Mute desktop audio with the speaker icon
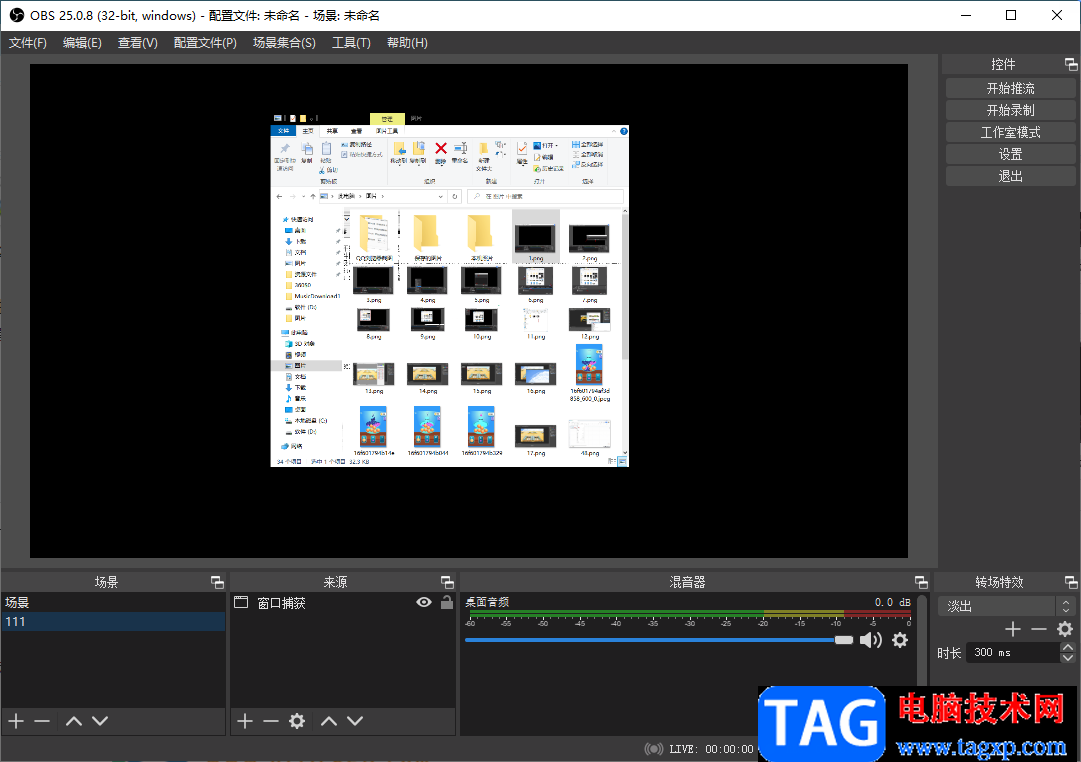The height and width of the screenshot is (762, 1081). pyautogui.click(x=871, y=640)
